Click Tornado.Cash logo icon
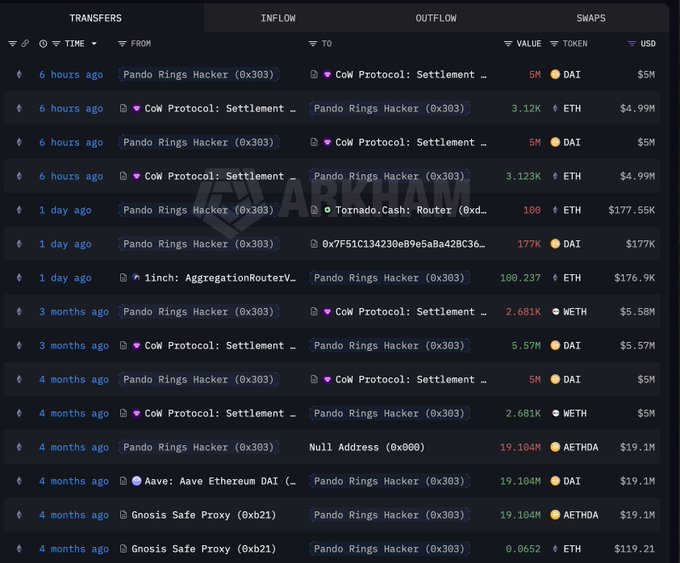 [327, 210]
